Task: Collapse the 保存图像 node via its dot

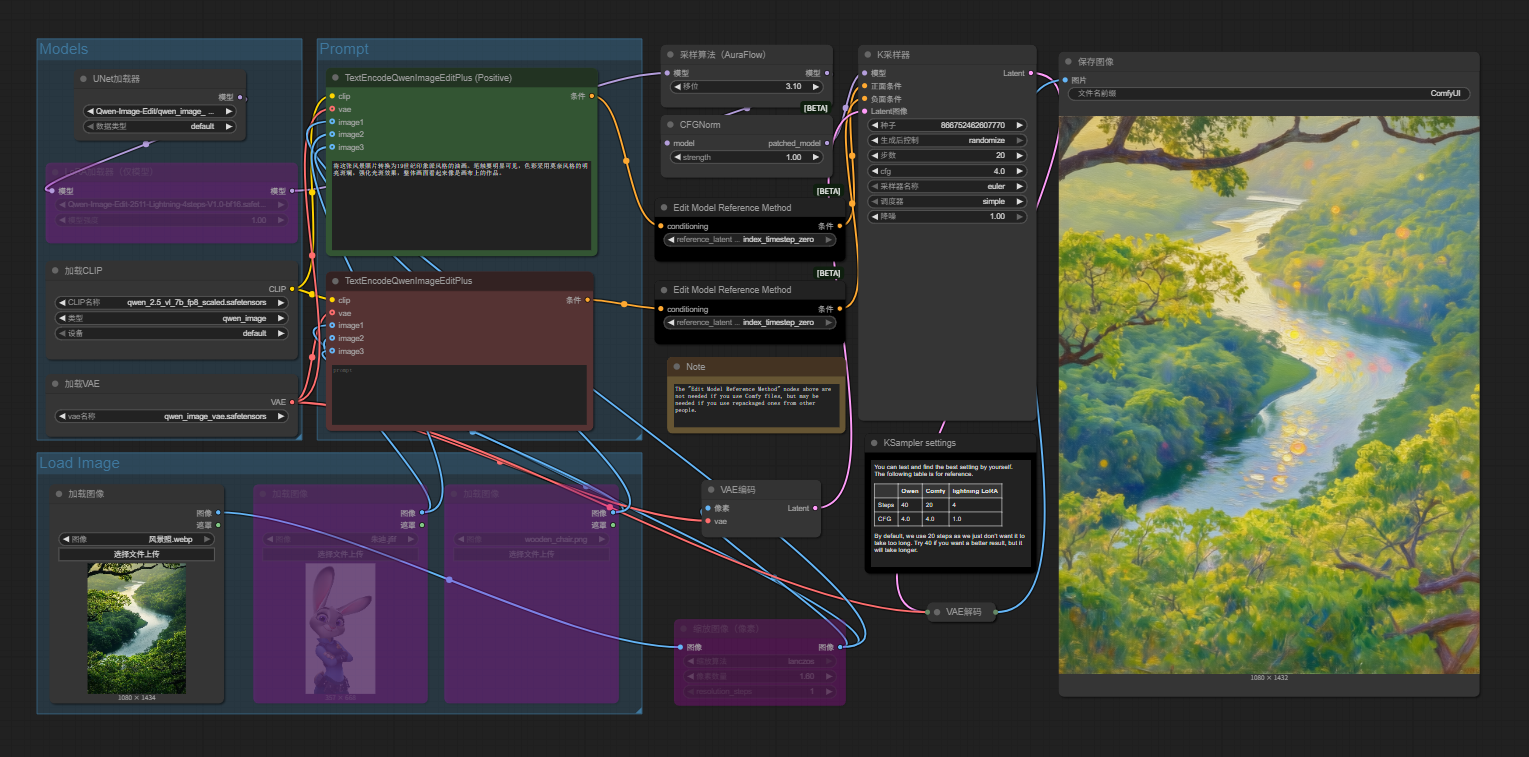Action: 1069,62
